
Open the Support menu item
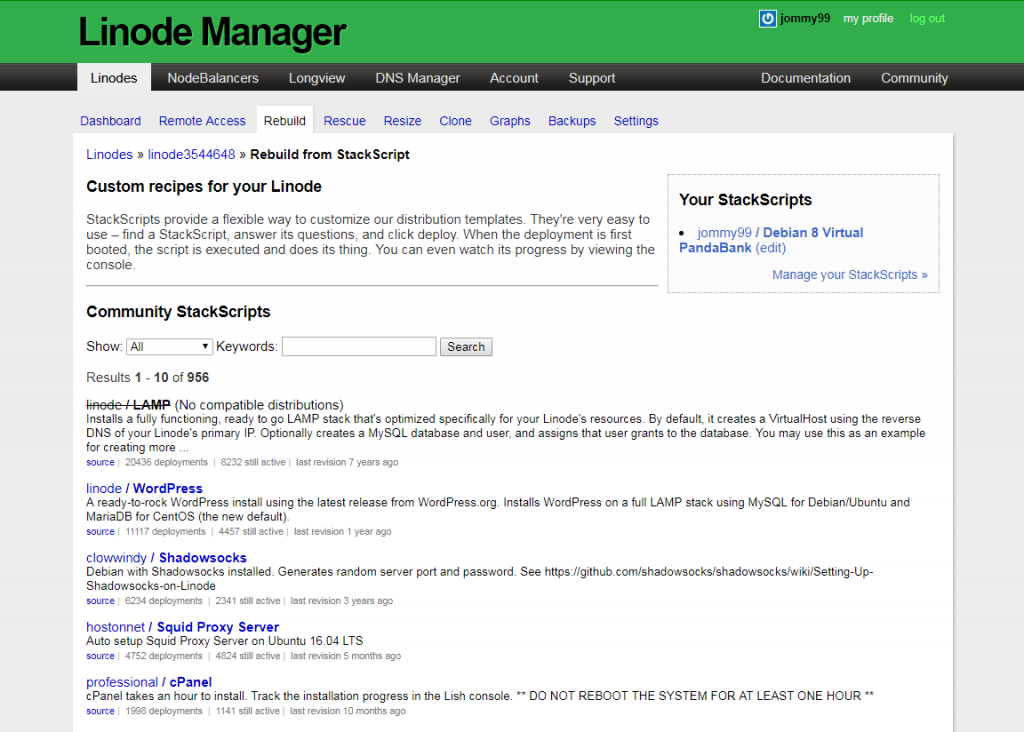pos(592,78)
